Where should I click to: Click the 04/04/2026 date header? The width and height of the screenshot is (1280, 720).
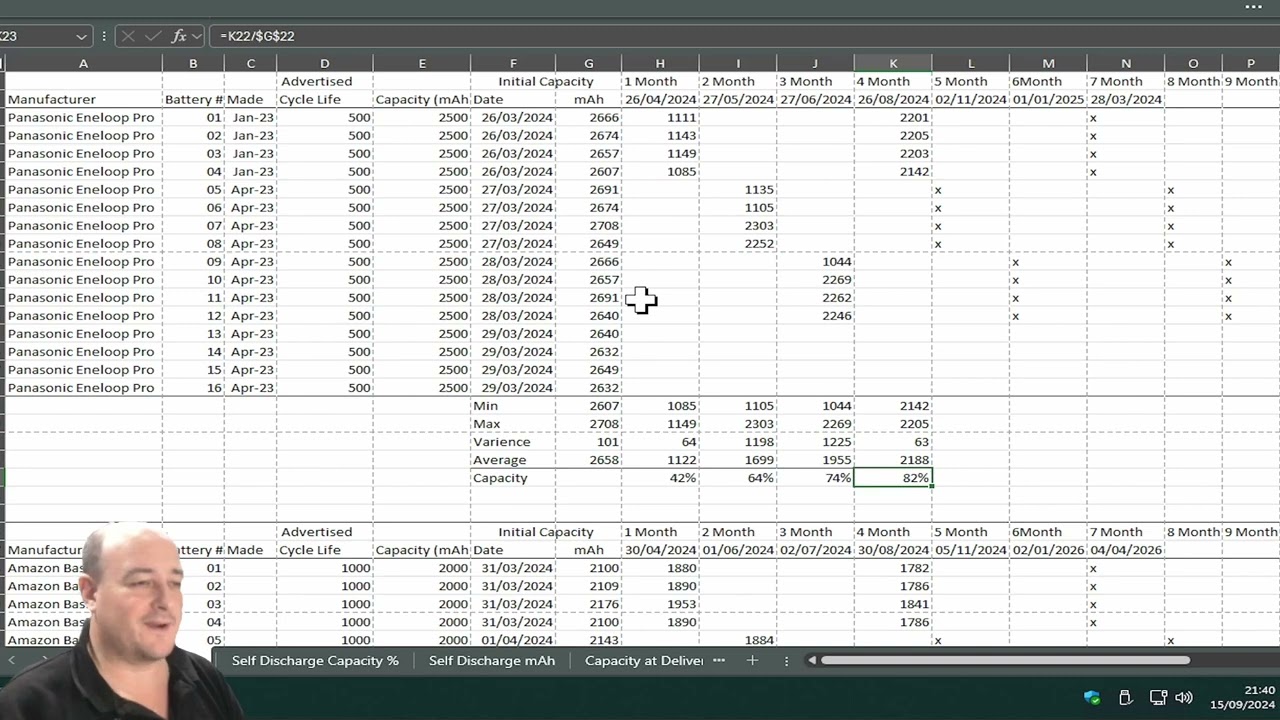(x=1126, y=550)
